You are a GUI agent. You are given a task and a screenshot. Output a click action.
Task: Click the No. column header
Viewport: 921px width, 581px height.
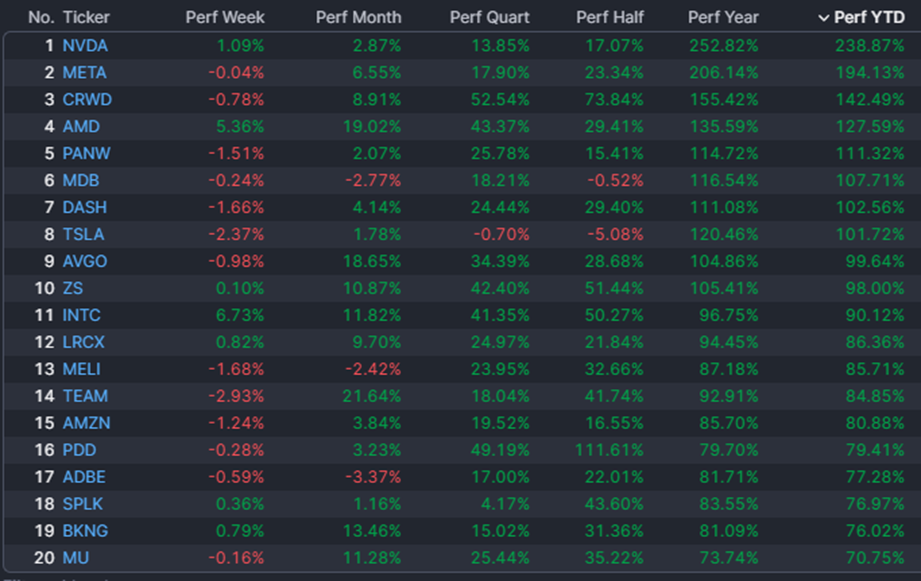[41, 18]
